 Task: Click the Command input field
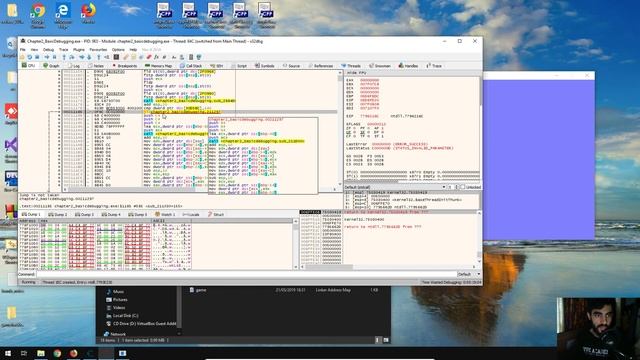[246, 274]
